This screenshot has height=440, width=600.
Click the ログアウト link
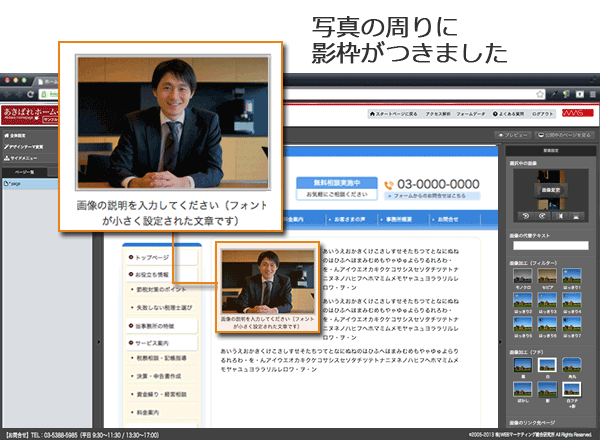tap(542, 115)
